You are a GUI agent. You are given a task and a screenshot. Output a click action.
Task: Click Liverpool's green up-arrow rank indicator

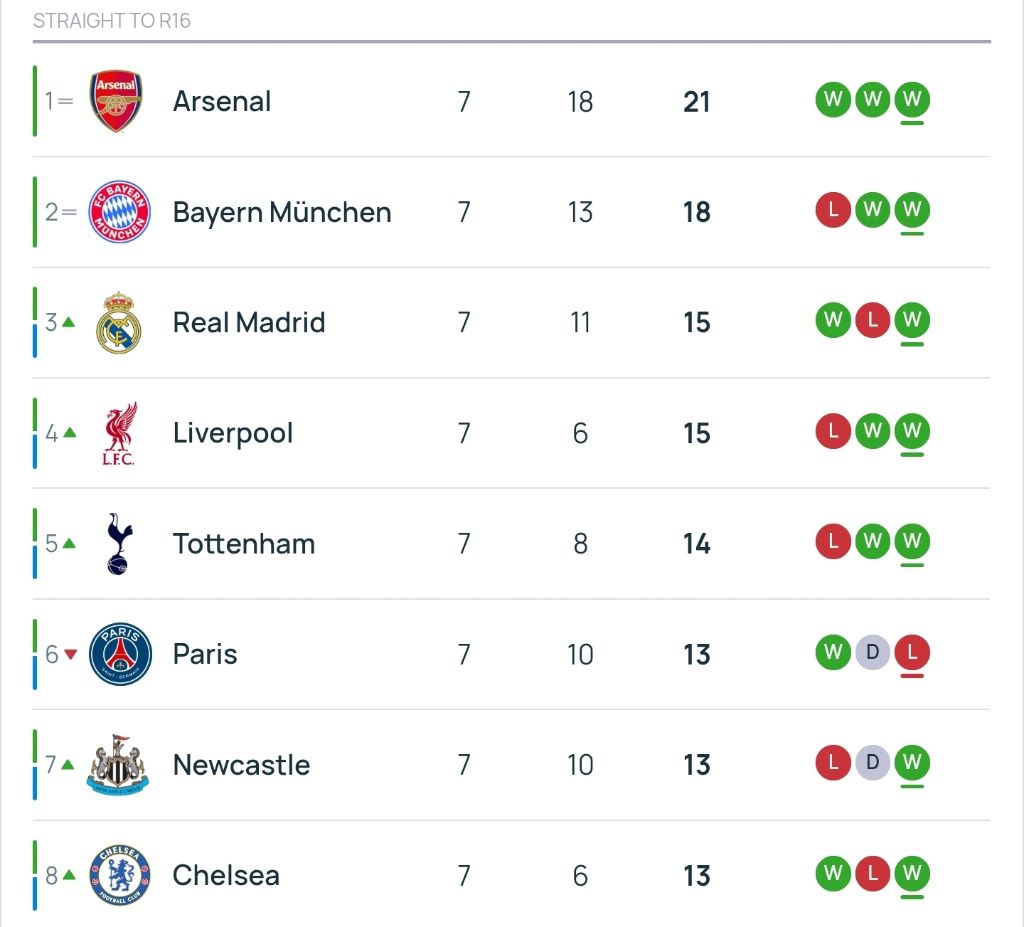[x=69, y=433]
